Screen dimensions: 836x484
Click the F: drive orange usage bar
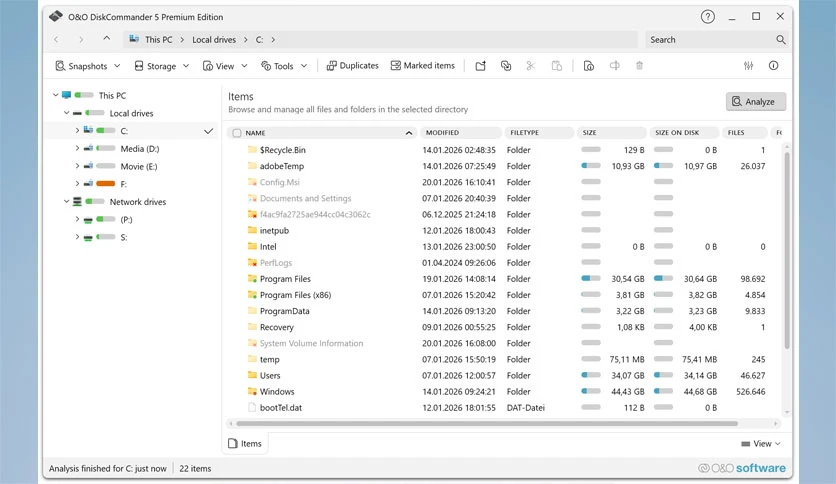pyautogui.click(x=106, y=183)
